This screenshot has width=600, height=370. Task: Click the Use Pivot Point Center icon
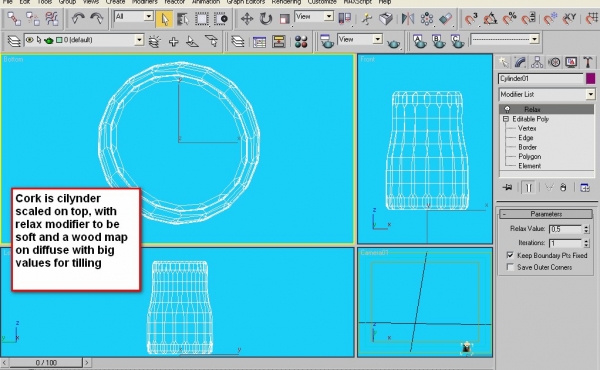345,18
